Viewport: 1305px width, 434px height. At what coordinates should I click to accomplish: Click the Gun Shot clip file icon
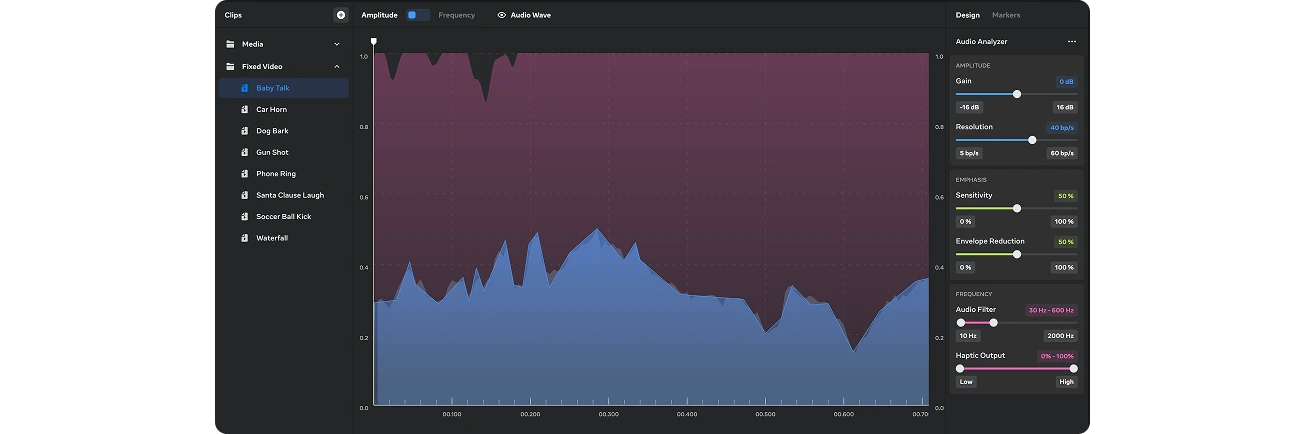[x=245, y=152]
